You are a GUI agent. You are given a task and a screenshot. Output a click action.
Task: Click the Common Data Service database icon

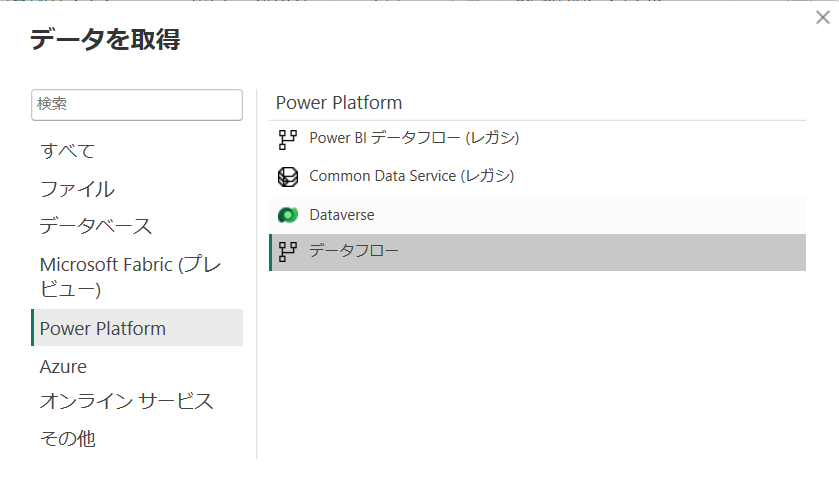(288, 177)
